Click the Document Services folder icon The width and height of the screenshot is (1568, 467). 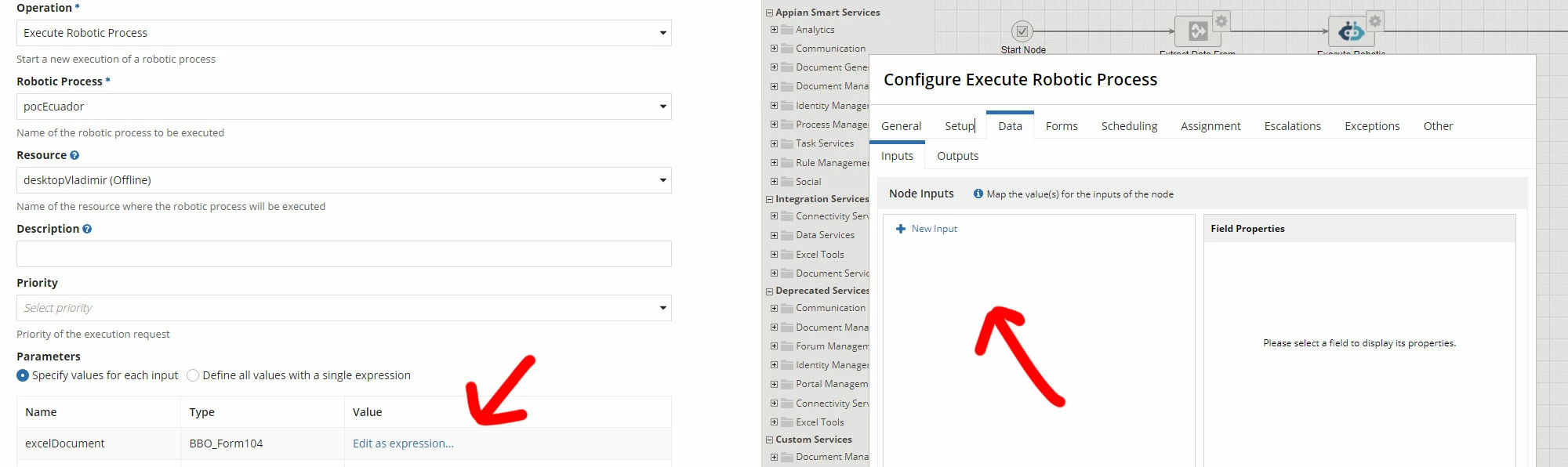point(787,273)
